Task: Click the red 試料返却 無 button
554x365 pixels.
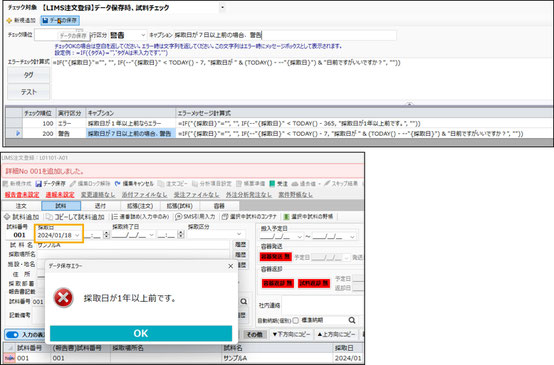Action: click(x=314, y=283)
